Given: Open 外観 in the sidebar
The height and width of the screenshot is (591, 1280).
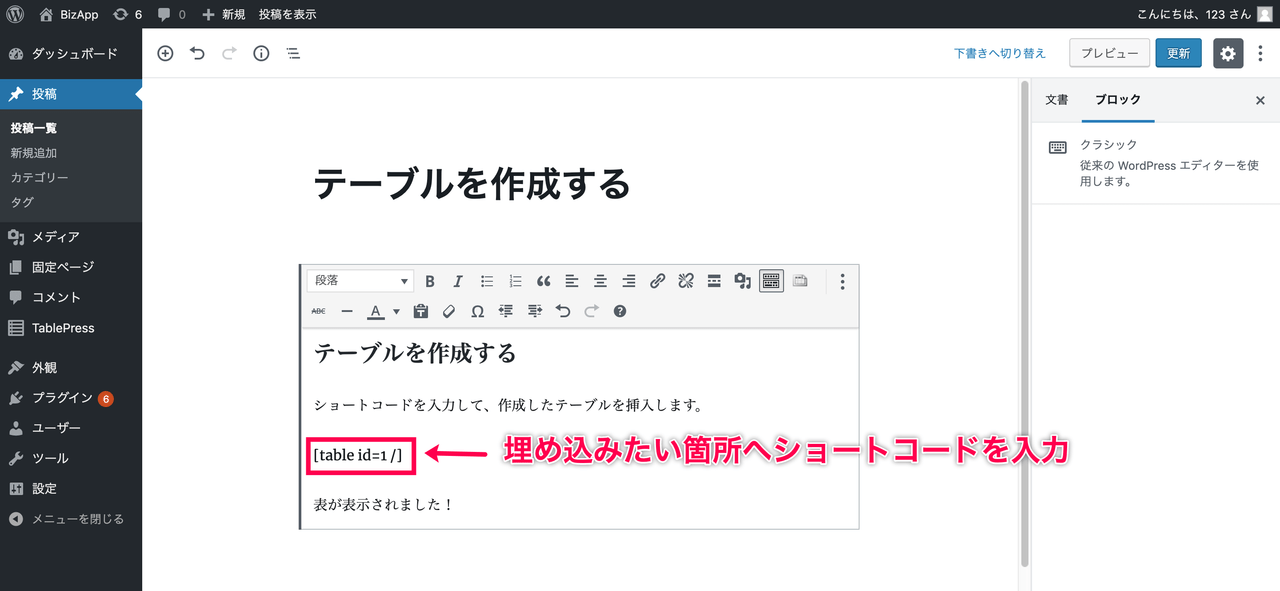Looking at the screenshot, I should tap(71, 368).
